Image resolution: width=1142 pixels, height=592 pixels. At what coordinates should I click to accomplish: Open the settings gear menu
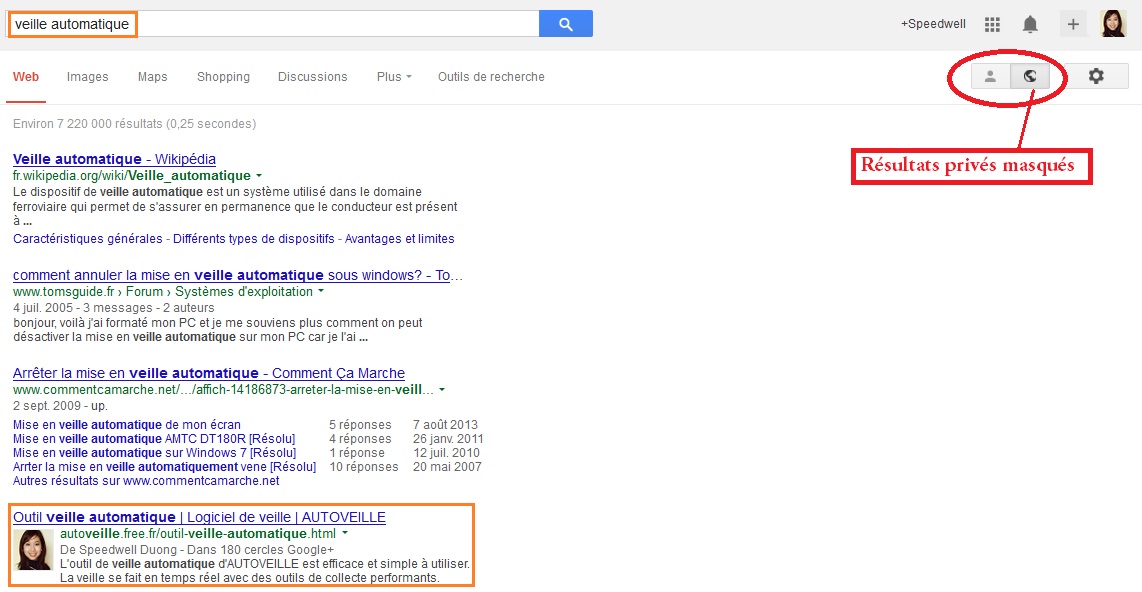pyautogui.click(x=1096, y=76)
